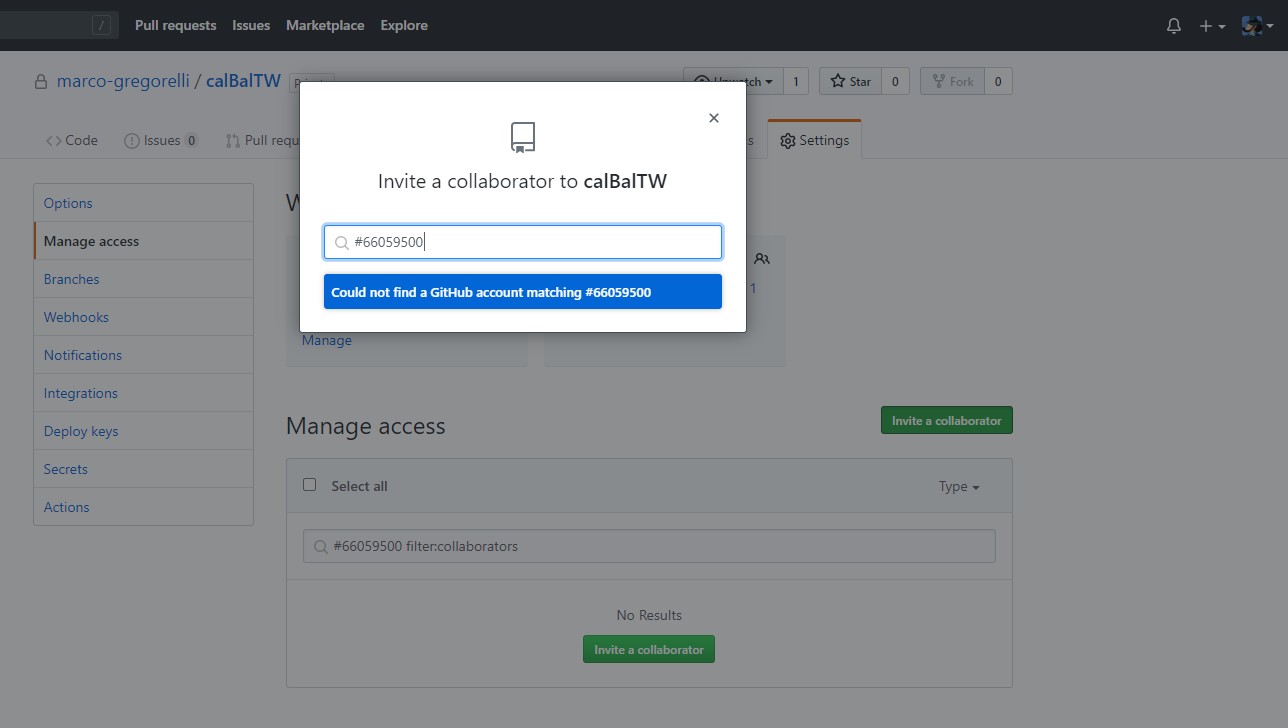Screen dimensions: 1288x728
Task: Open the notifications bell icon
Action: 1174,26
